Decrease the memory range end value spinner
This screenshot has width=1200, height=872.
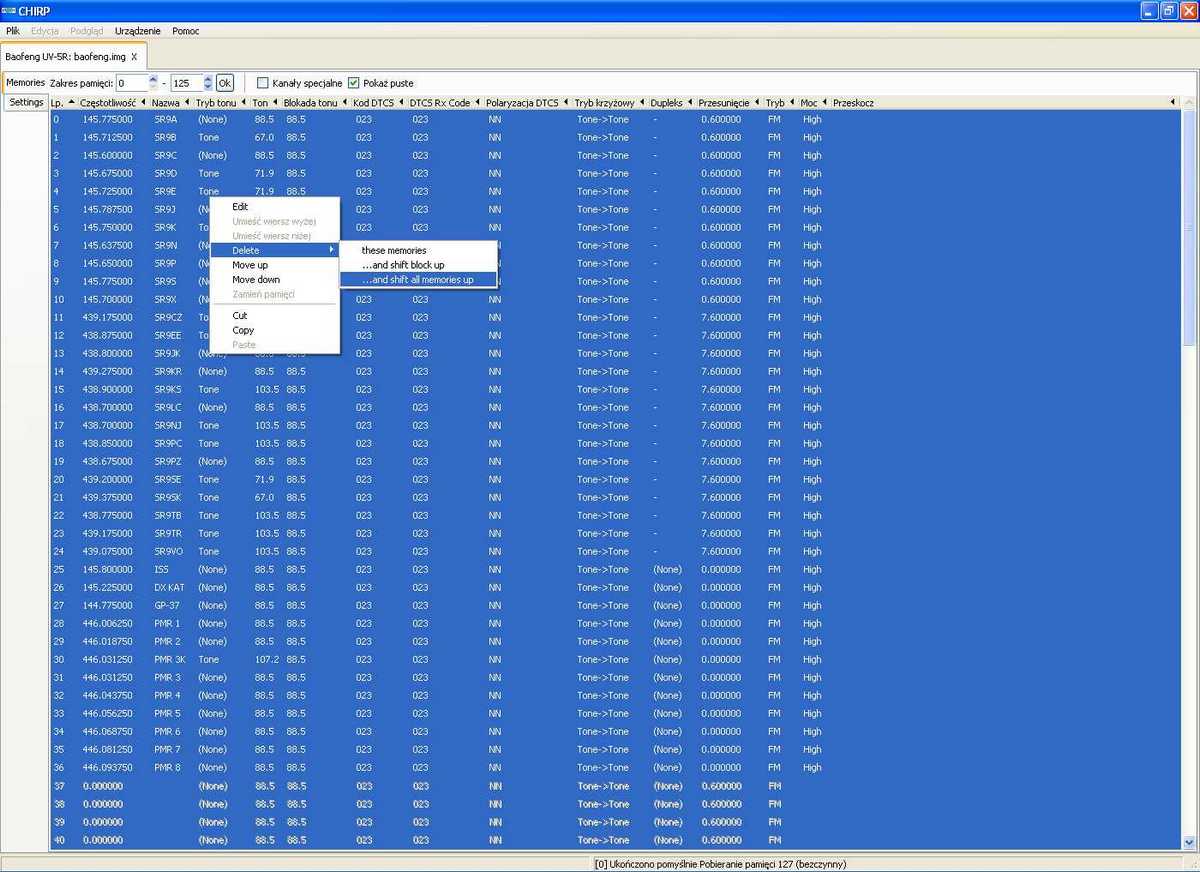coord(208,87)
